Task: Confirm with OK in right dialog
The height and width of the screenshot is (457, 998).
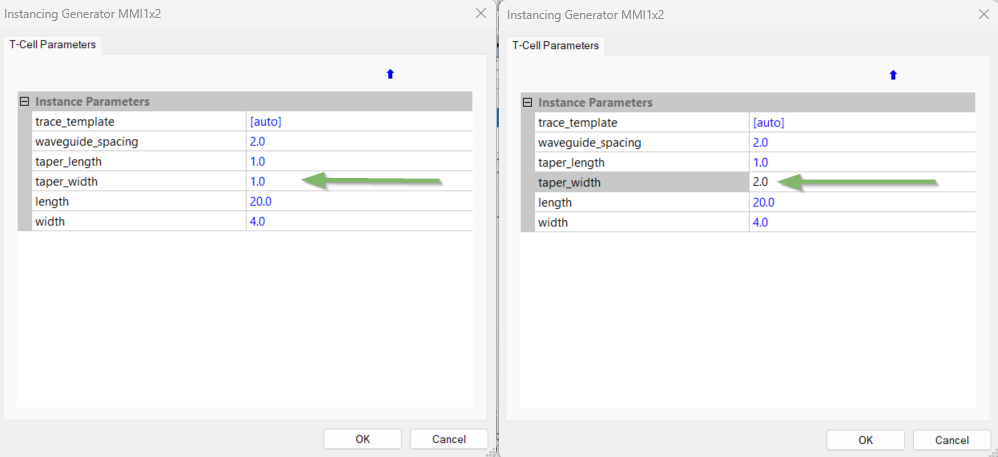Action: point(865,440)
